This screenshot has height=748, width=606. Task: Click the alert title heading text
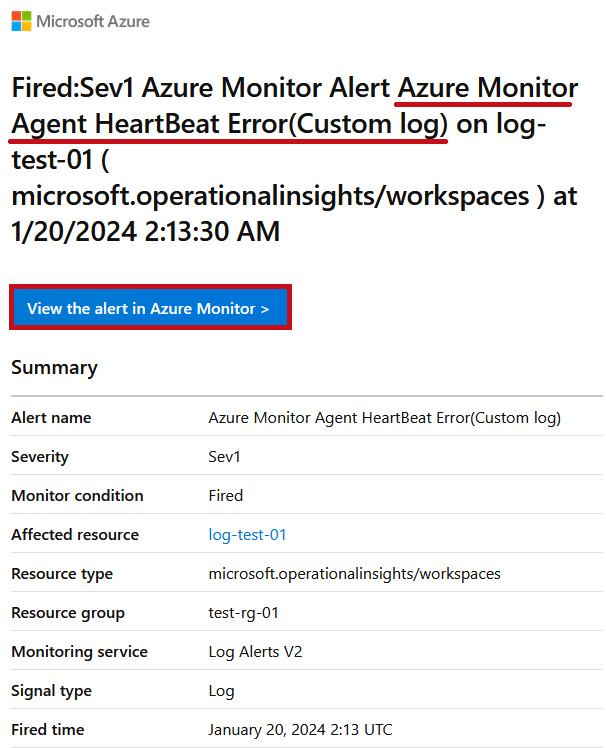pyautogui.click(x=294, y=159)
